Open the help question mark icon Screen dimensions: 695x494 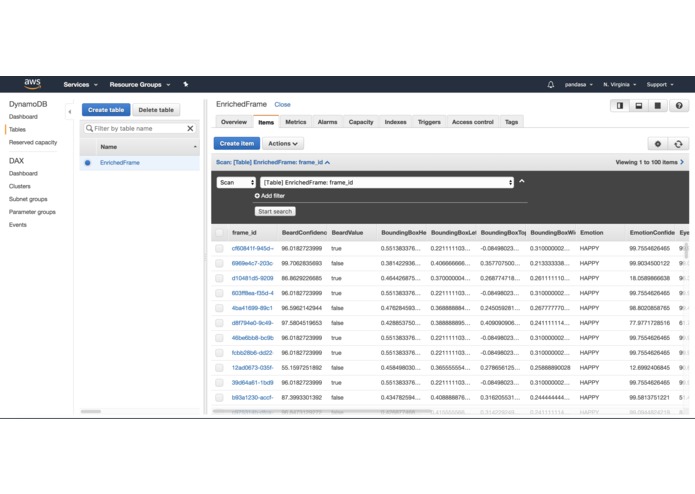pos(679,105)
